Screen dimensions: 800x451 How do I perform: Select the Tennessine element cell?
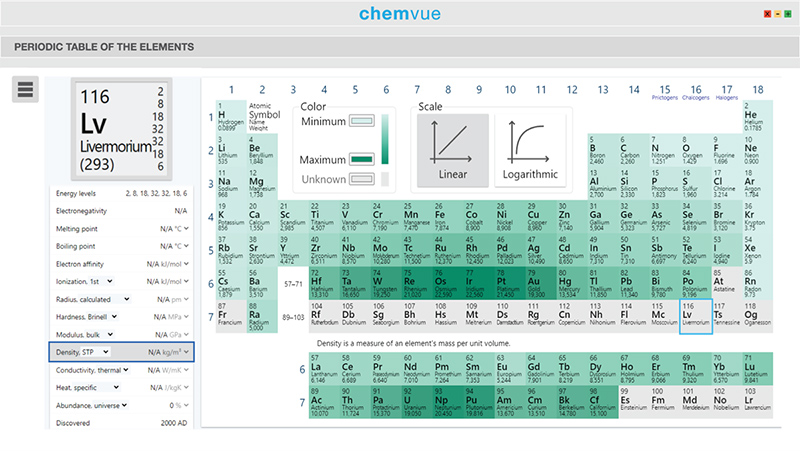(x=727, y=317)
